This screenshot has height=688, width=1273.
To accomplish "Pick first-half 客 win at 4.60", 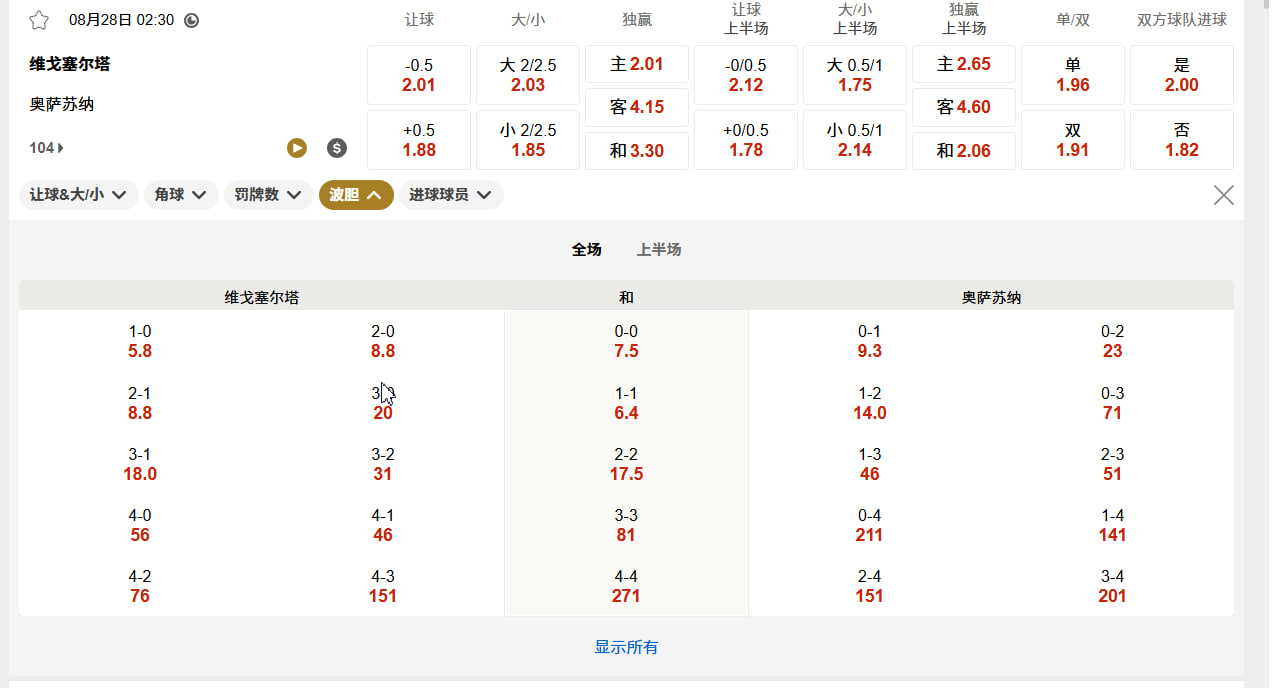I will (x=964, y=107).
